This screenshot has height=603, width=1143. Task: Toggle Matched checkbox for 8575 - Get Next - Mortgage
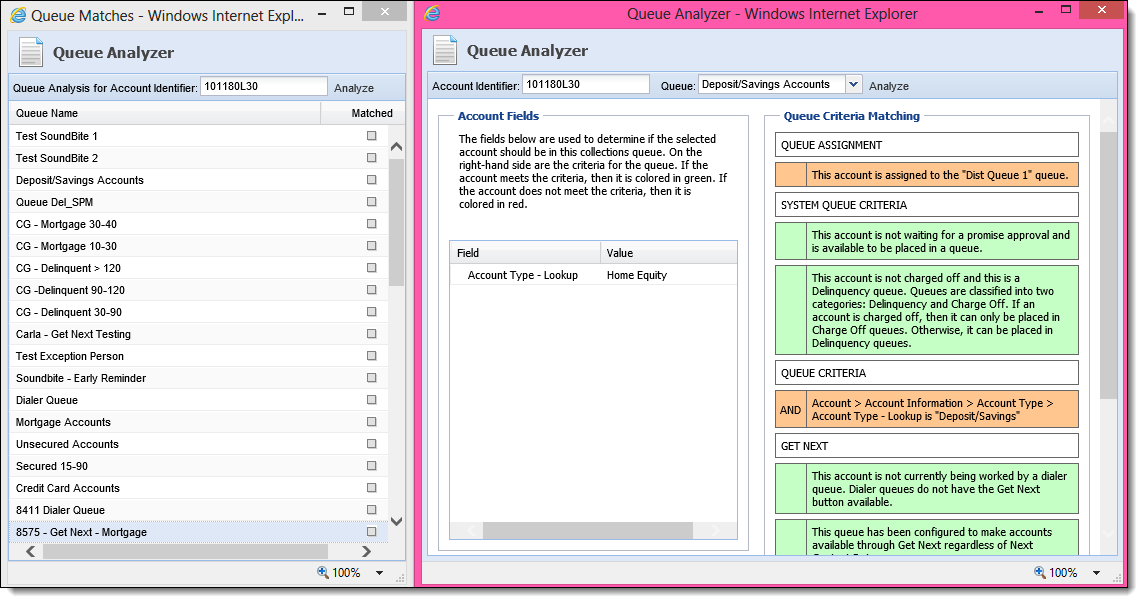372,532
